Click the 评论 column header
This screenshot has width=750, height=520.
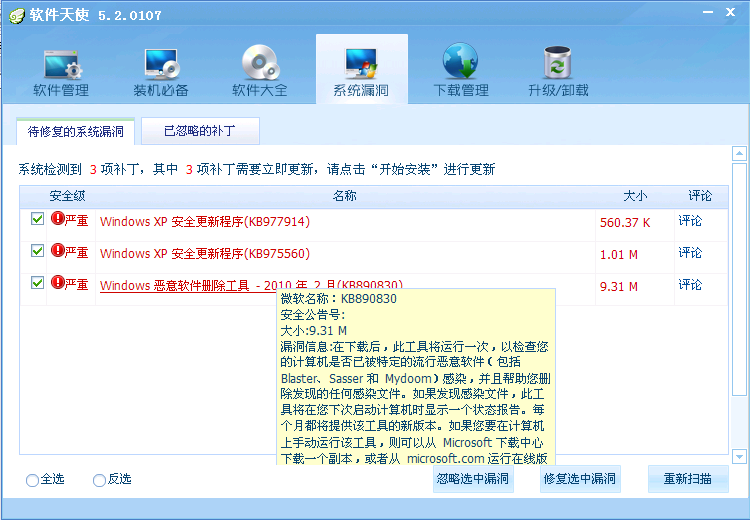click(700, 196)
